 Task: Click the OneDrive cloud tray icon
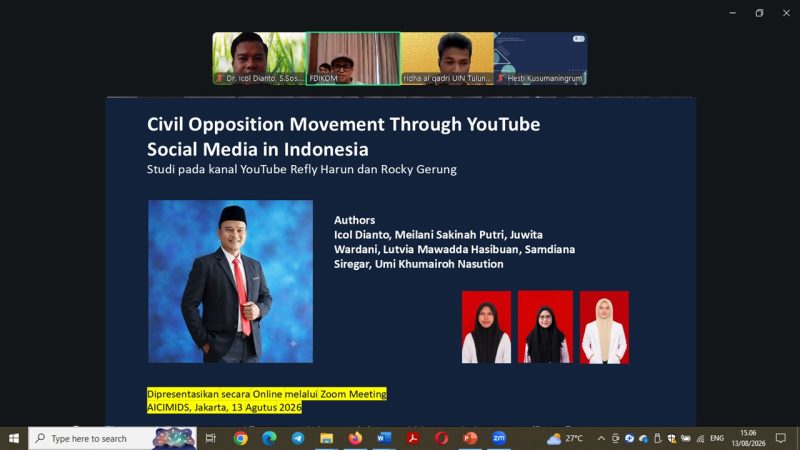pyautogui.click(x=643, y=439)
